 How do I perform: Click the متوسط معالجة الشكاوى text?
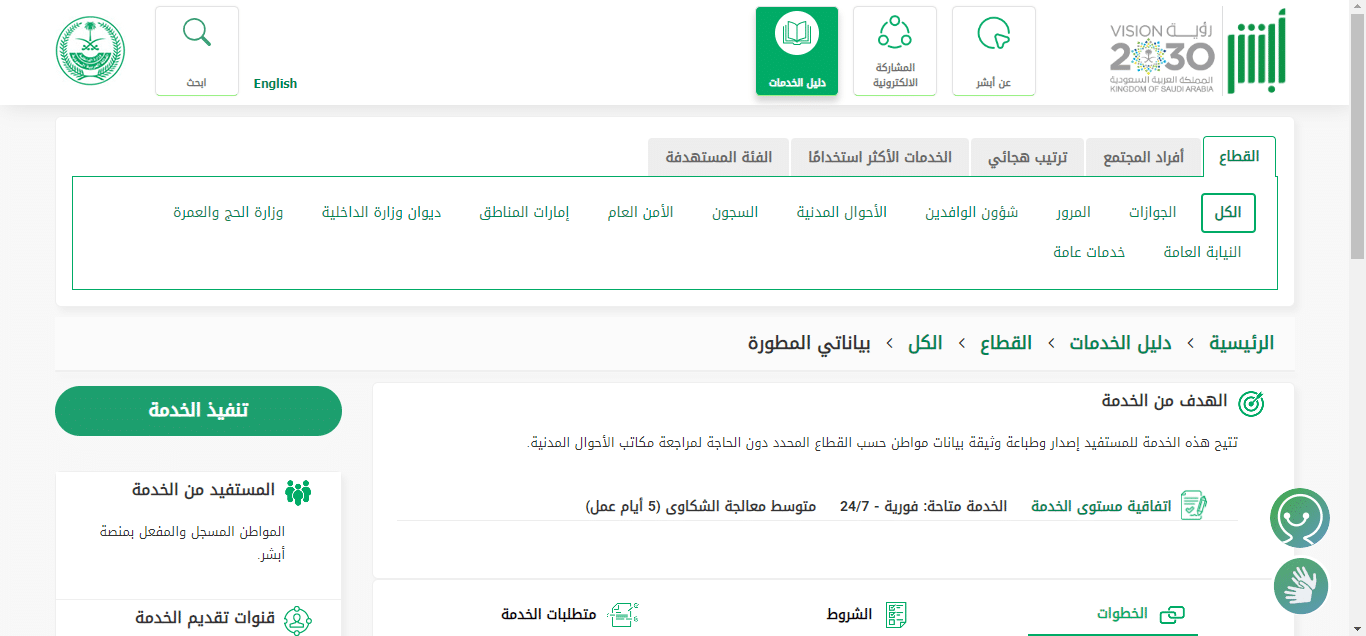(700, 506)
